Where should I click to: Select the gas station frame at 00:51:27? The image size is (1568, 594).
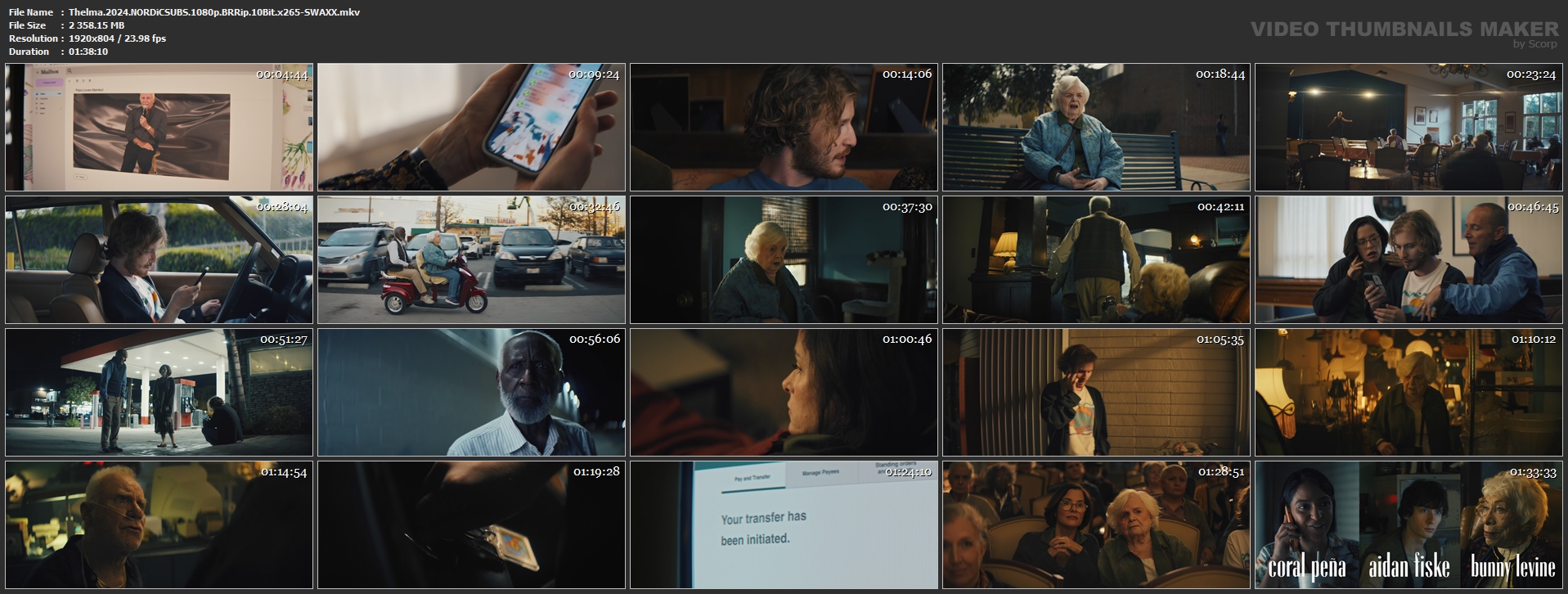(x=159, y=393)
